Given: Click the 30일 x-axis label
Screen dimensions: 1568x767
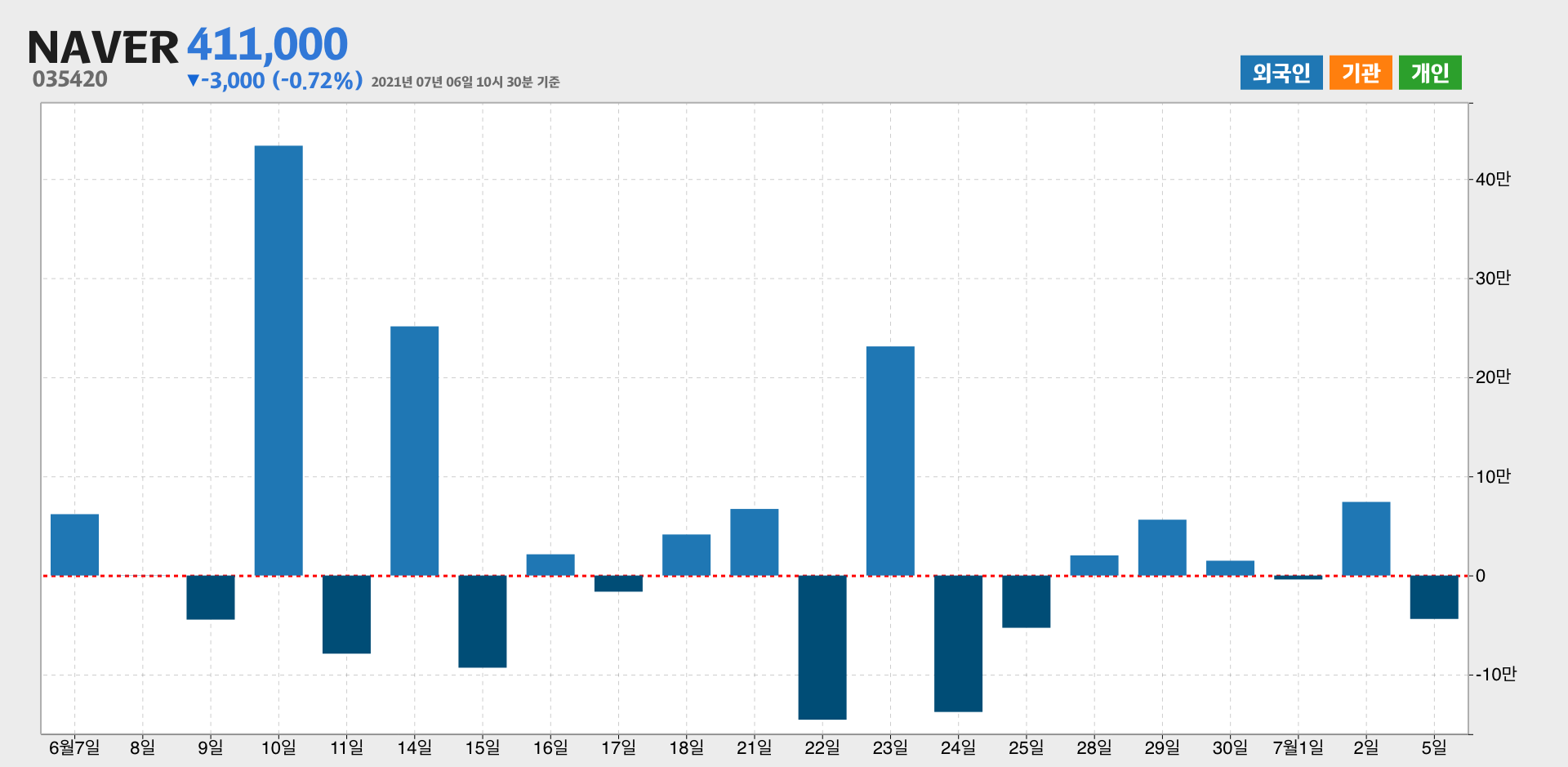Looking at the screenshot, I should point(1231,747).
